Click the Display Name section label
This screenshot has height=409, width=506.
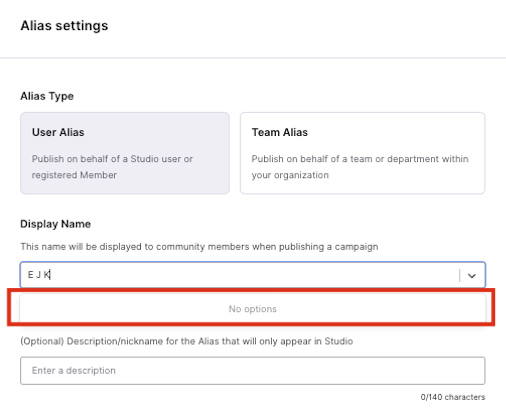click(55, 224)
